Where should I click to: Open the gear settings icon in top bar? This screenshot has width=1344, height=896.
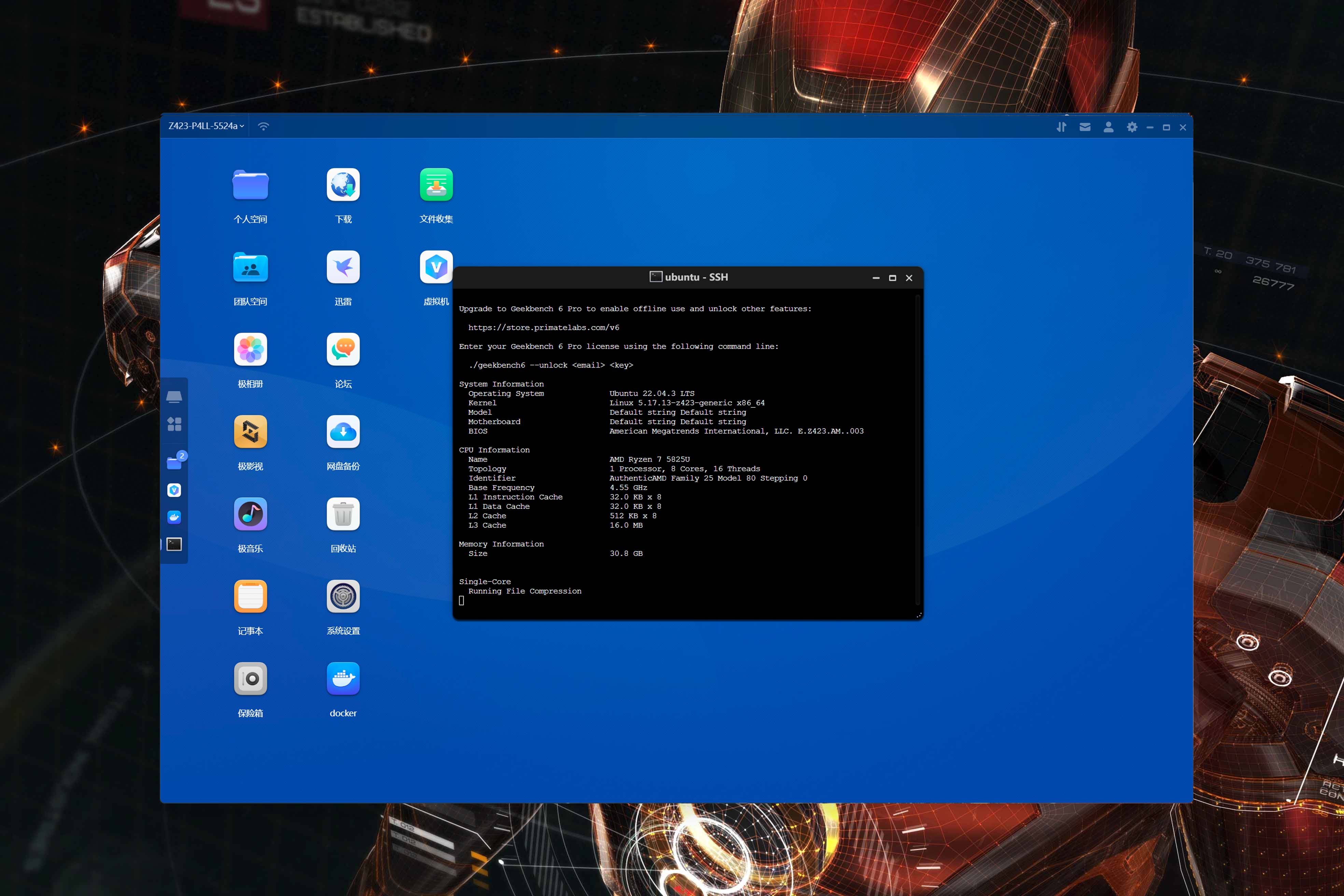[x=1132, y=127]
